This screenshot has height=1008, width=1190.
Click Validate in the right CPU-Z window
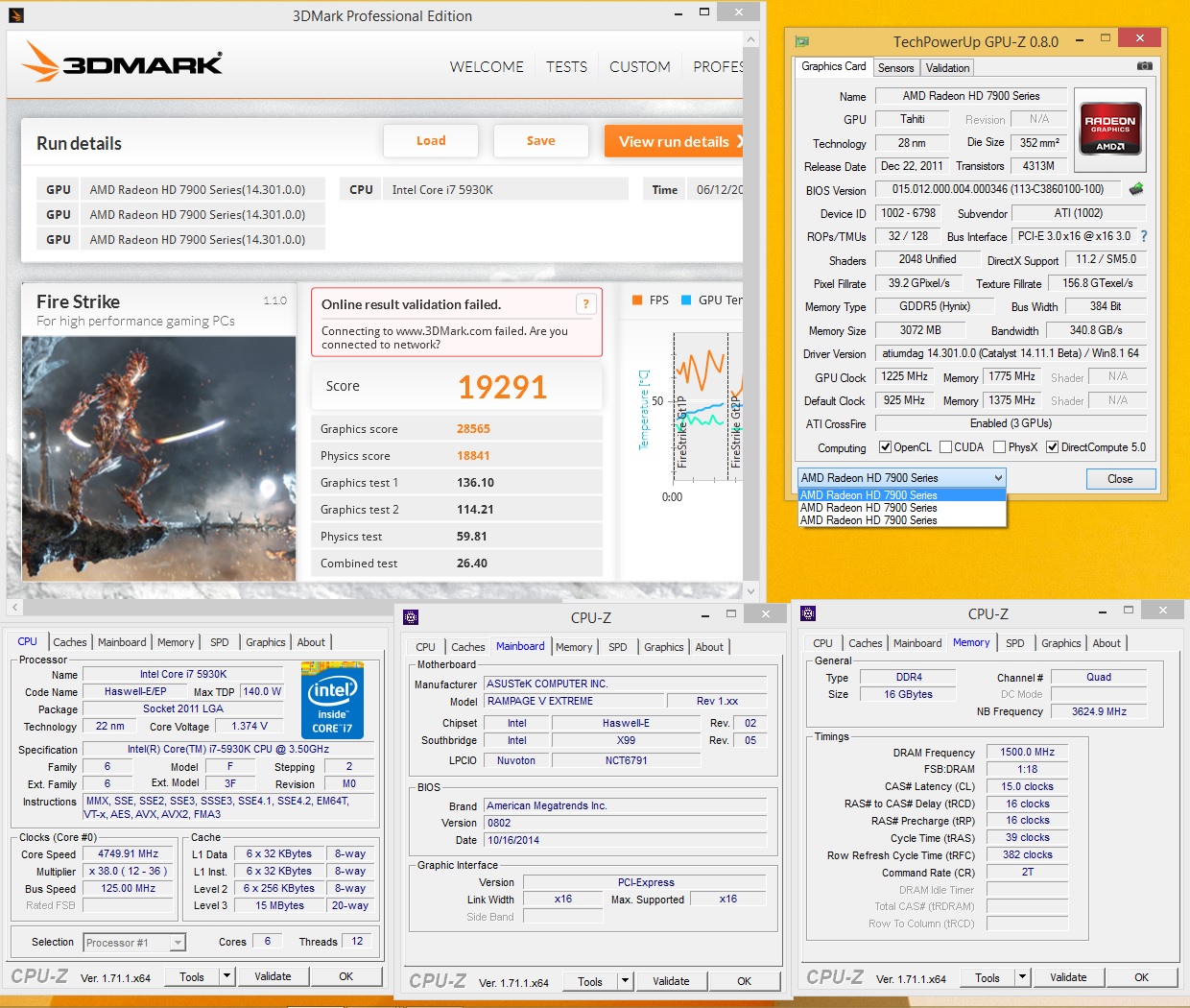[1068, 977]
